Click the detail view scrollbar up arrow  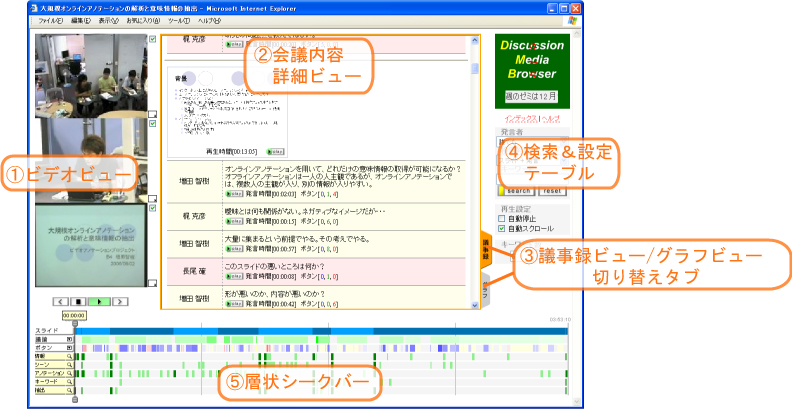pos(475,39)
